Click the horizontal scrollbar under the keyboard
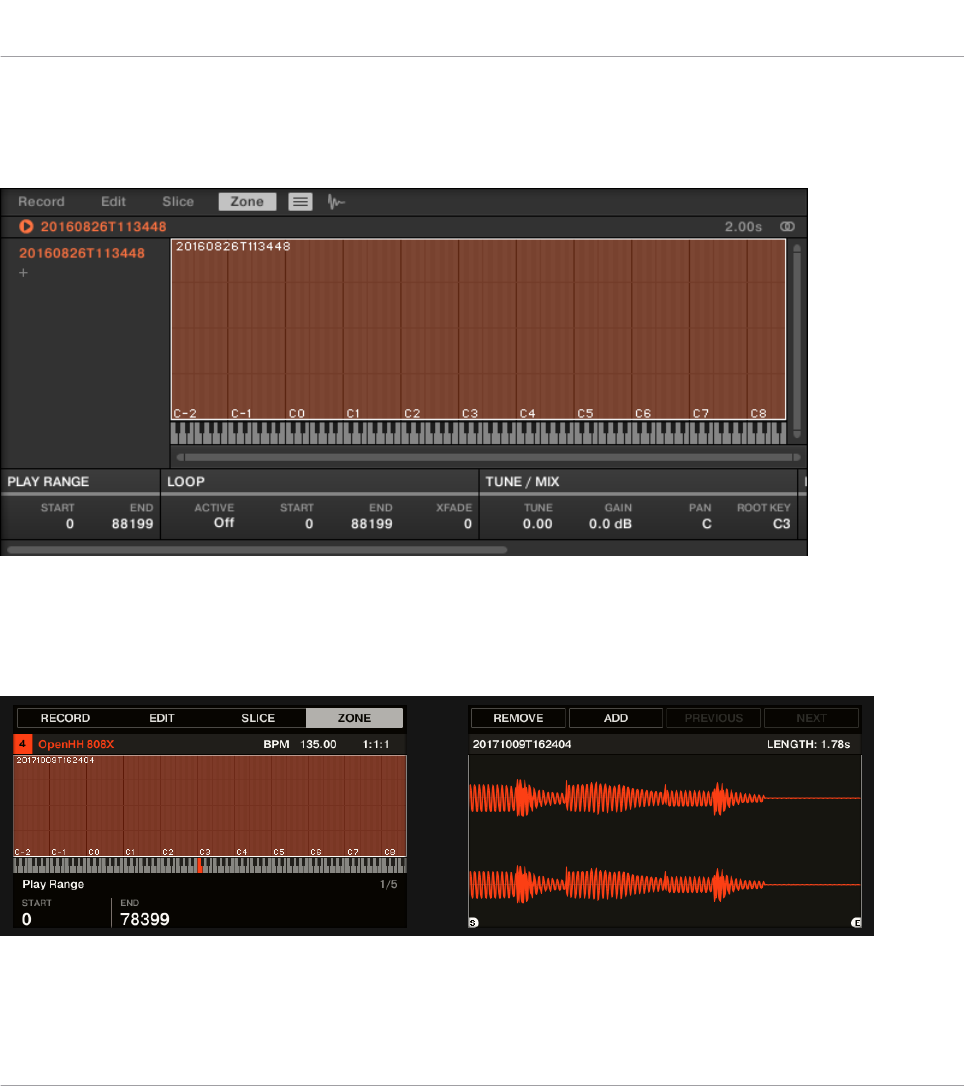 [x=489, y=457]
